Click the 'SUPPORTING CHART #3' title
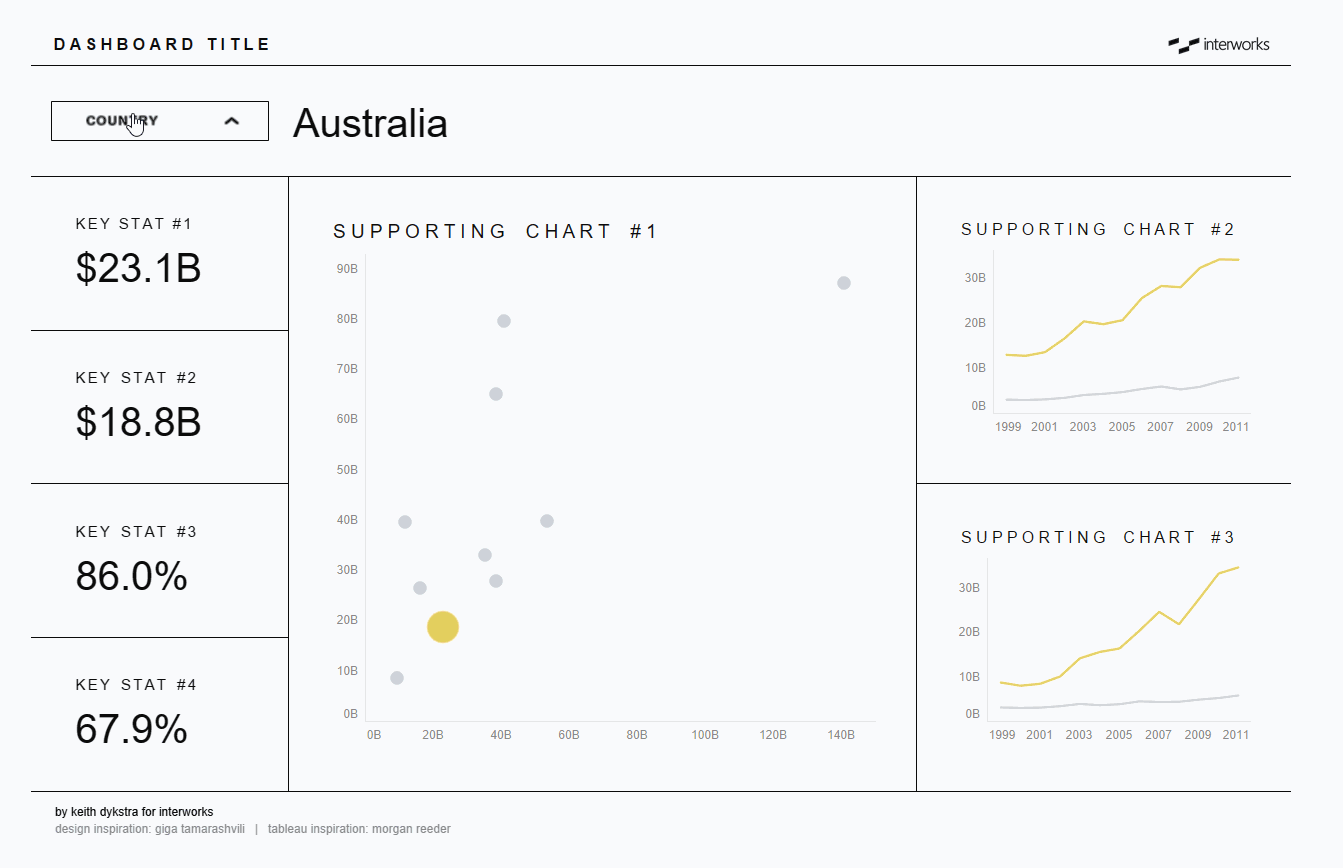This screenshot has height=868, width=1343. [x=1098, y=537]
